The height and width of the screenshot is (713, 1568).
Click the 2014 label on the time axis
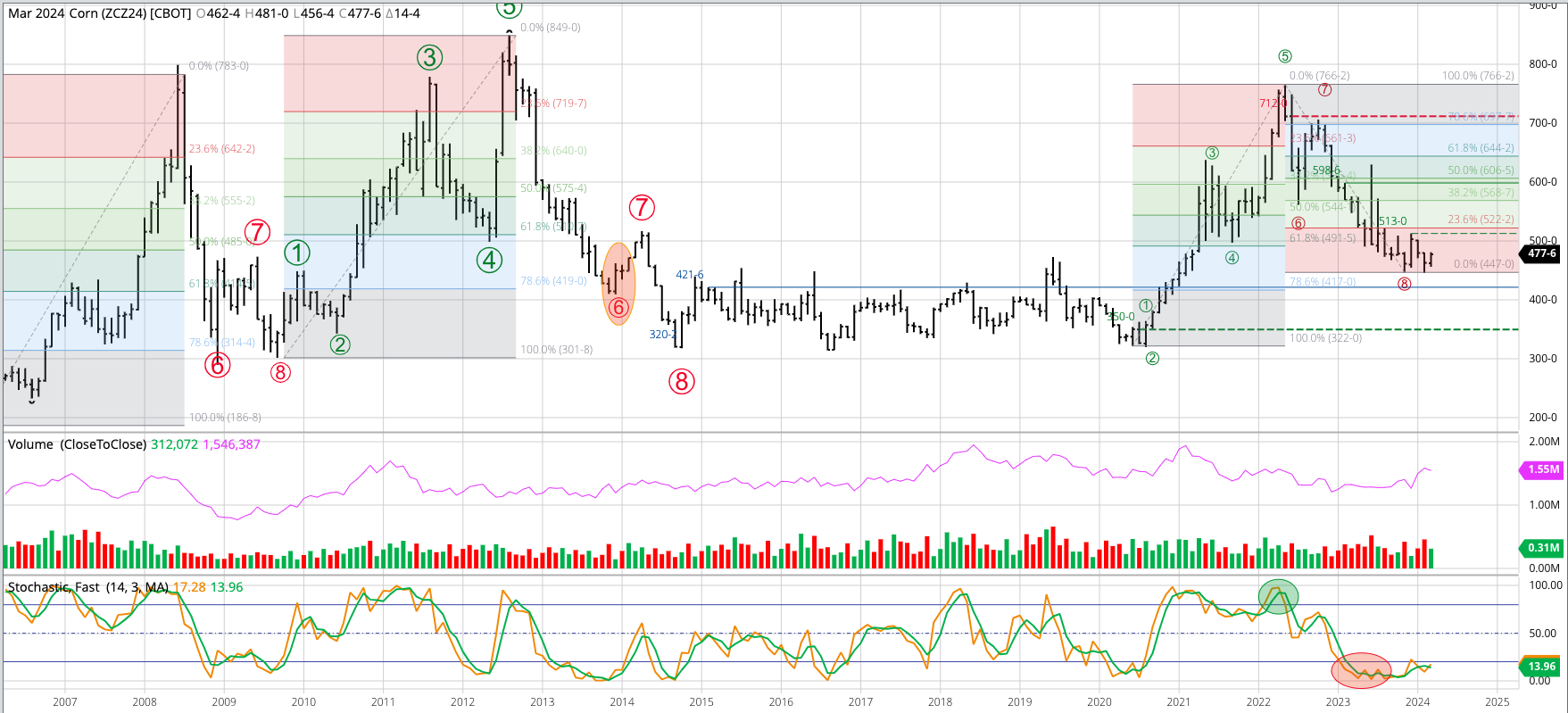click(x=622, y=701)
